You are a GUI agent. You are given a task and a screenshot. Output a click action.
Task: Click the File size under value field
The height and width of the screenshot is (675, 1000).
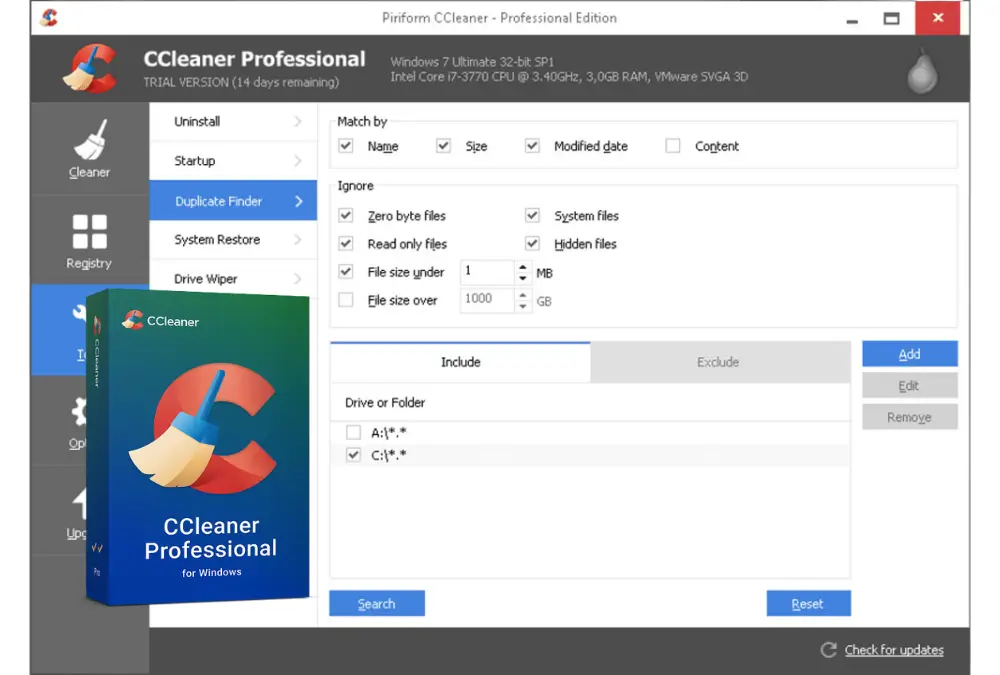[487, 272]
